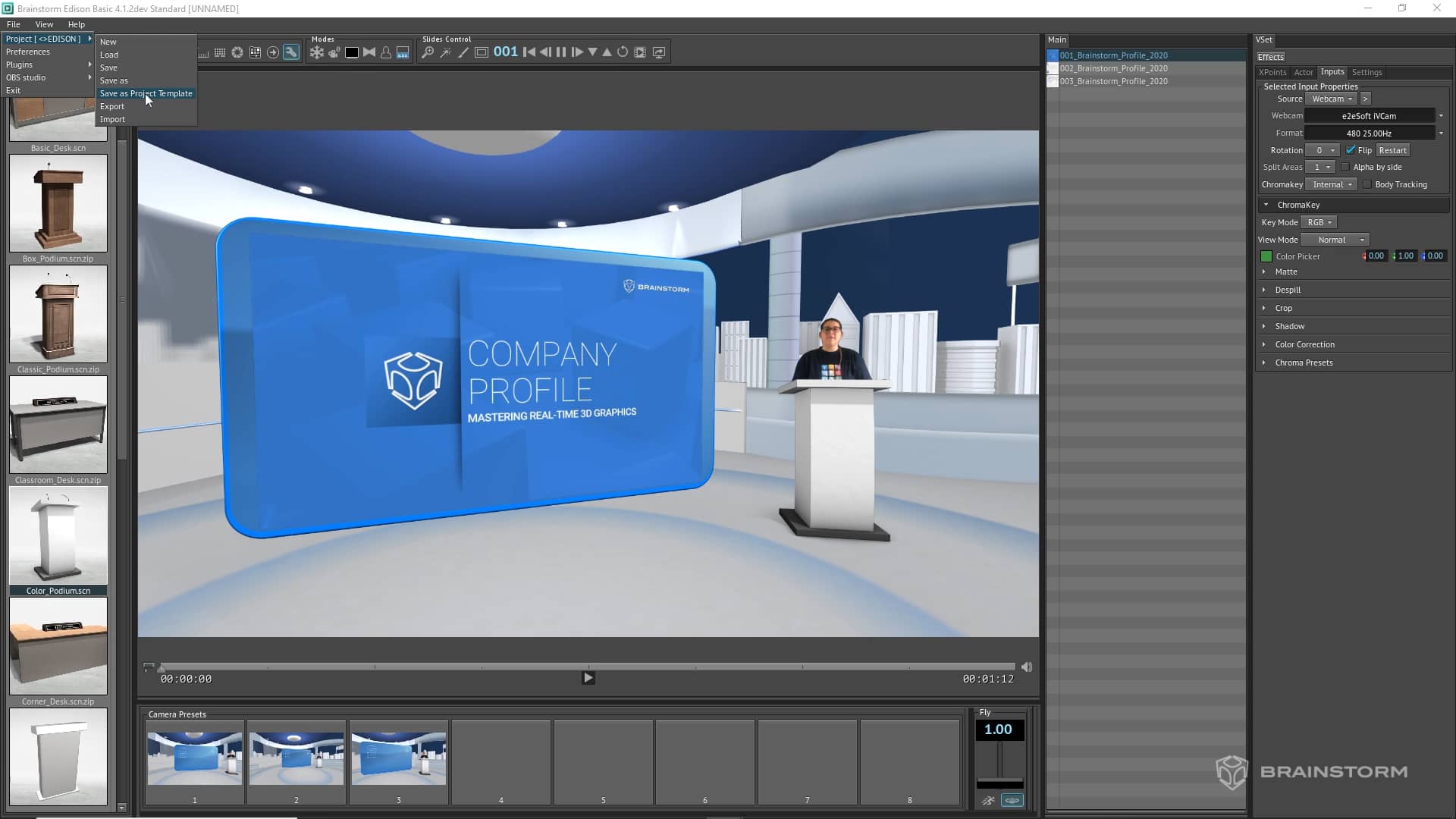The height and width of the screenshot is (819, 1456).
Task: Pause slides with the pause icon
Action: (561, 52)
